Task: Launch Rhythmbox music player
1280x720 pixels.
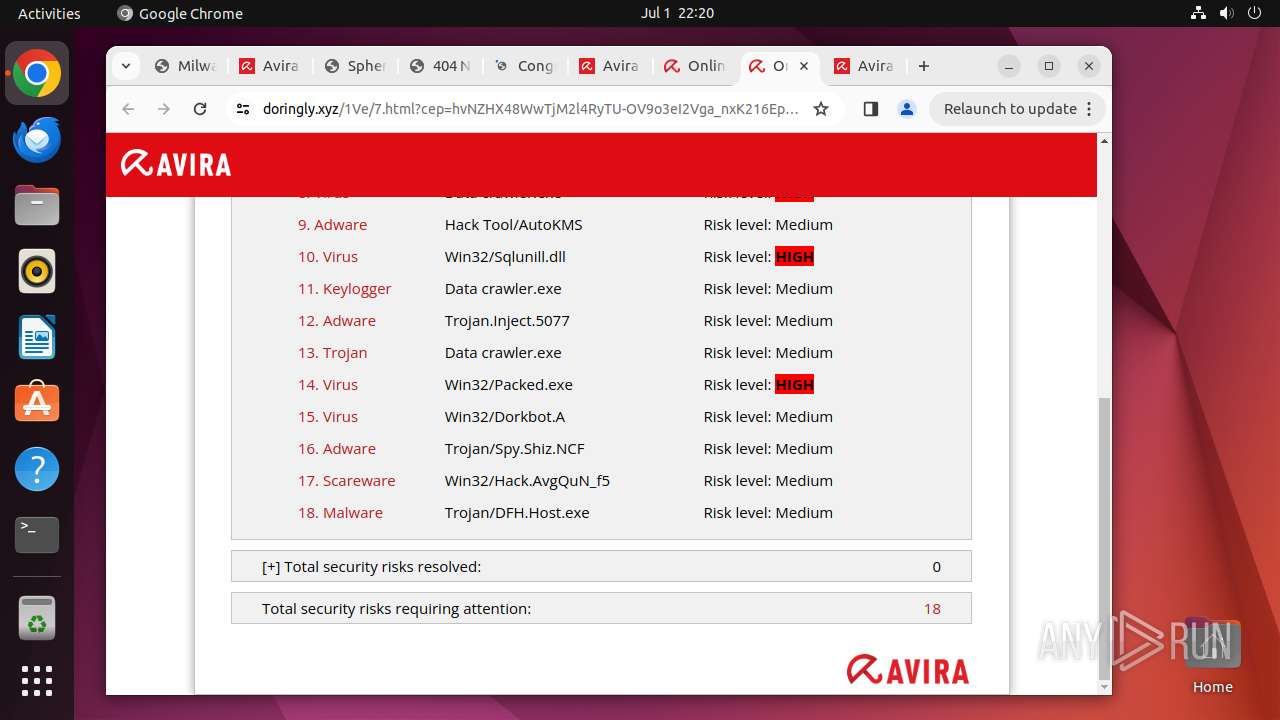Action: 37,271
